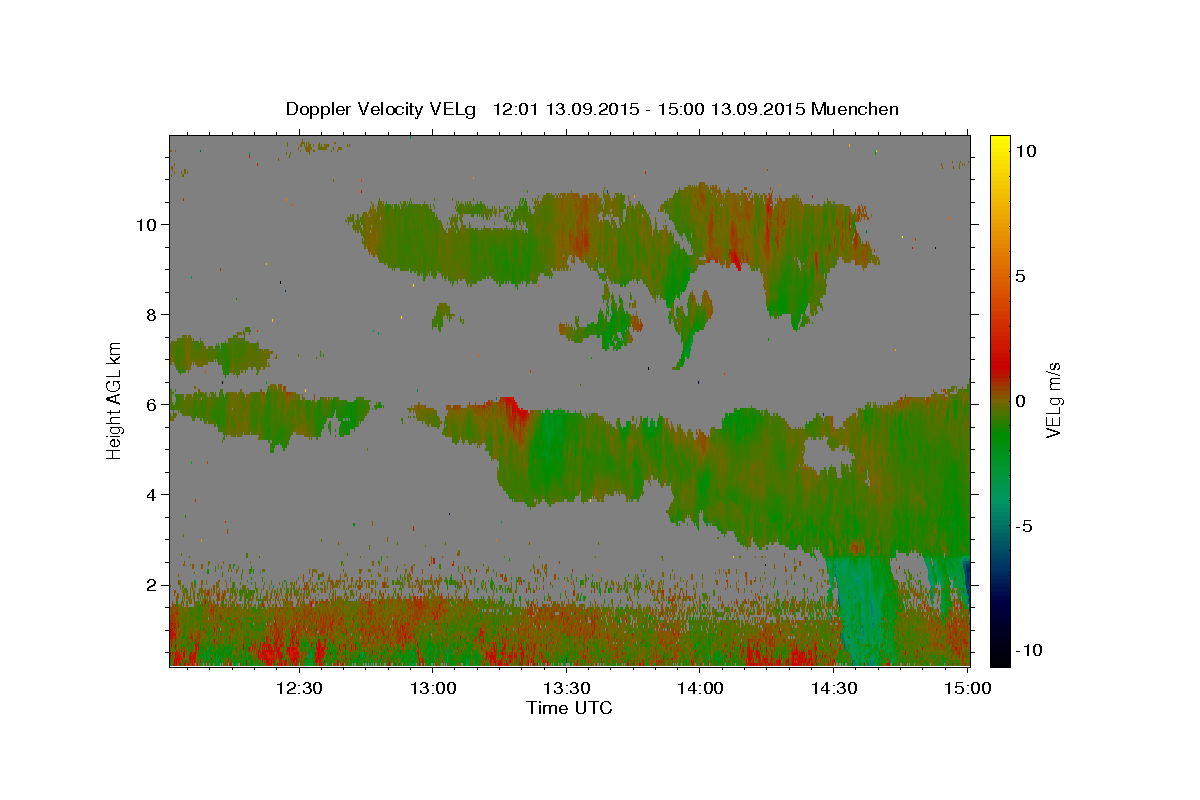Click the colorbar value 10 label
Screen dimensions: 1200x800
pyautogui.click(x=1025, y=151)
